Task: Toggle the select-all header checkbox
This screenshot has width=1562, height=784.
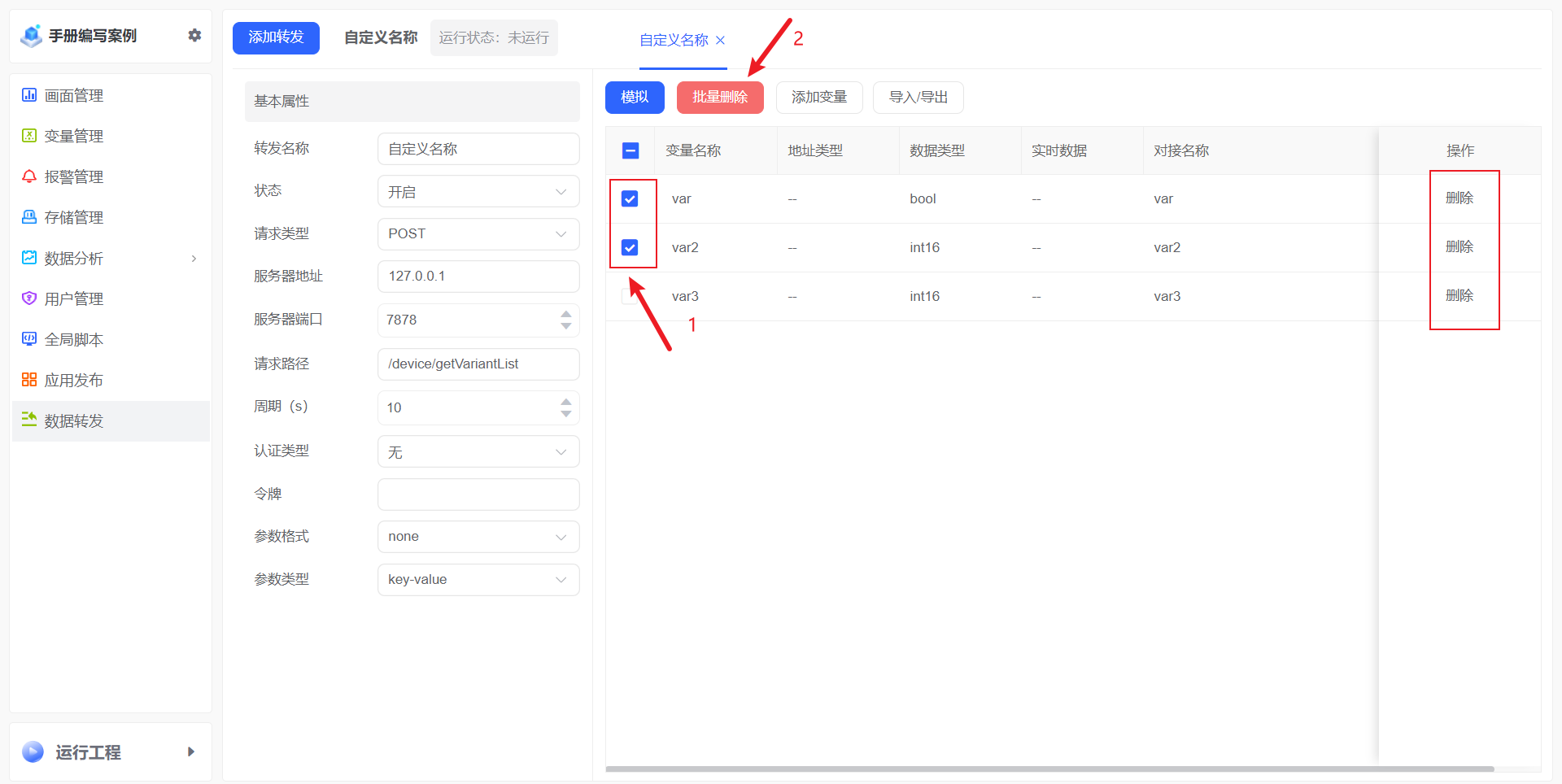Action: (630, 150)
